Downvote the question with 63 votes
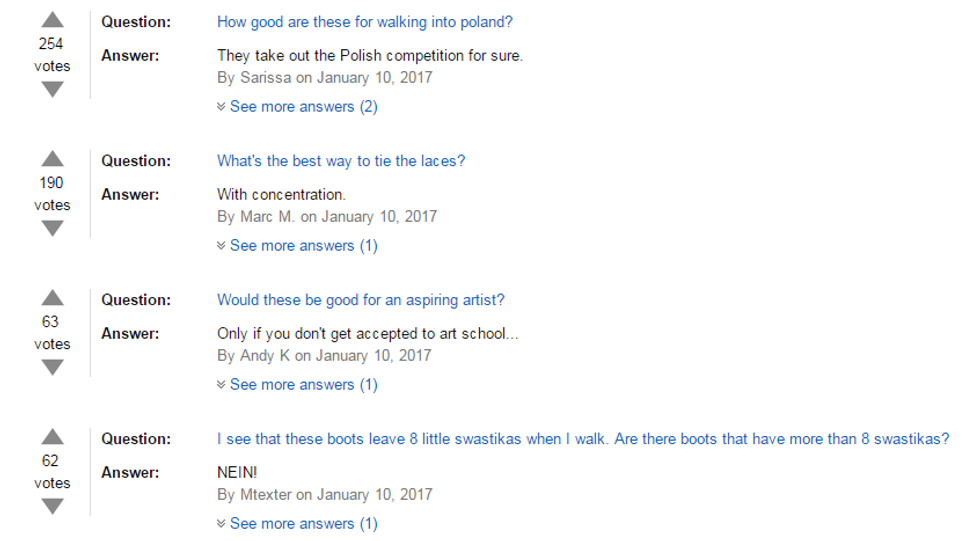 click(x=53, y=367)
